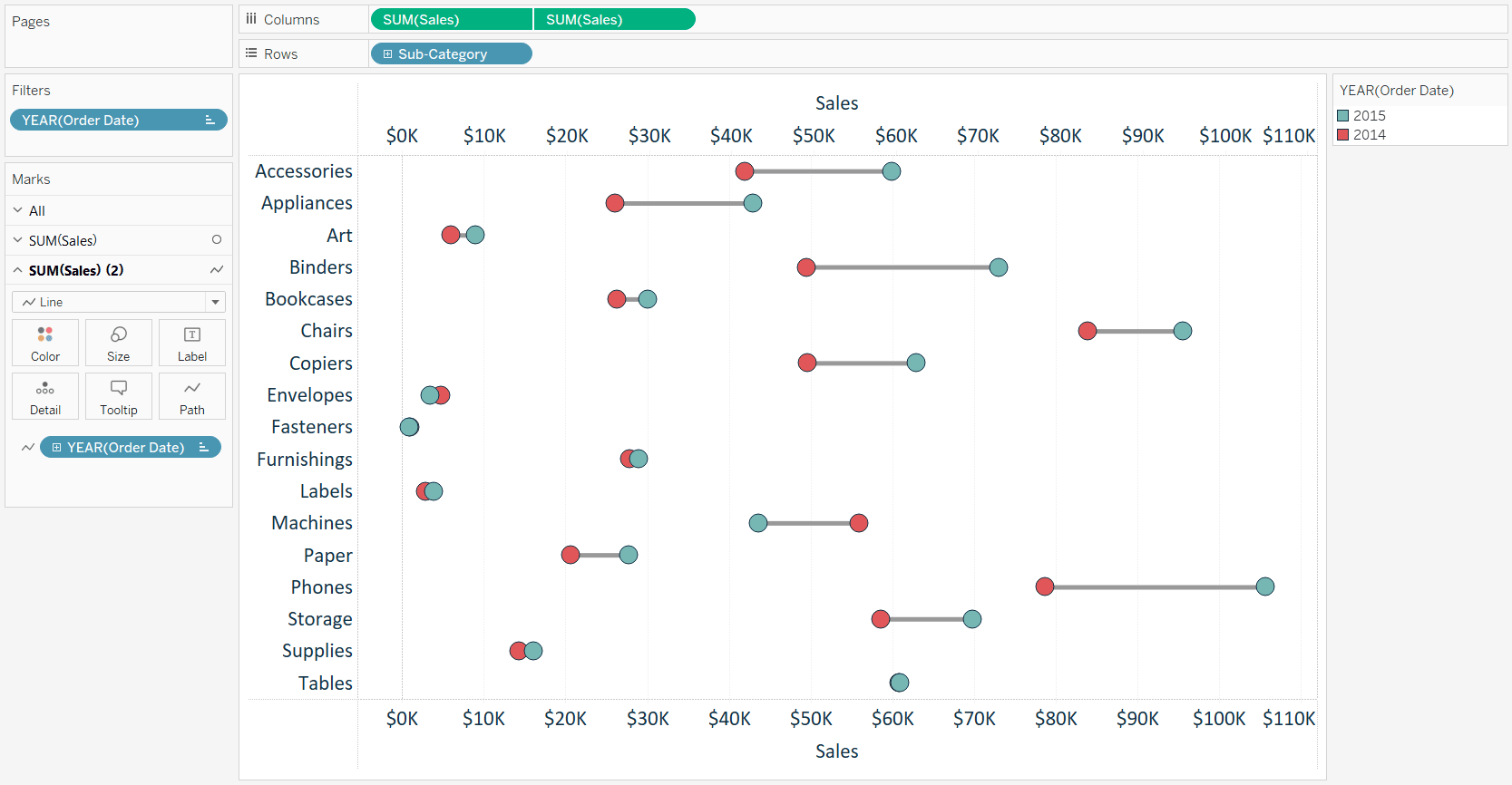Click the circle icon beside SUM(Sales)

pyautogui.click(x=217, y=240)
